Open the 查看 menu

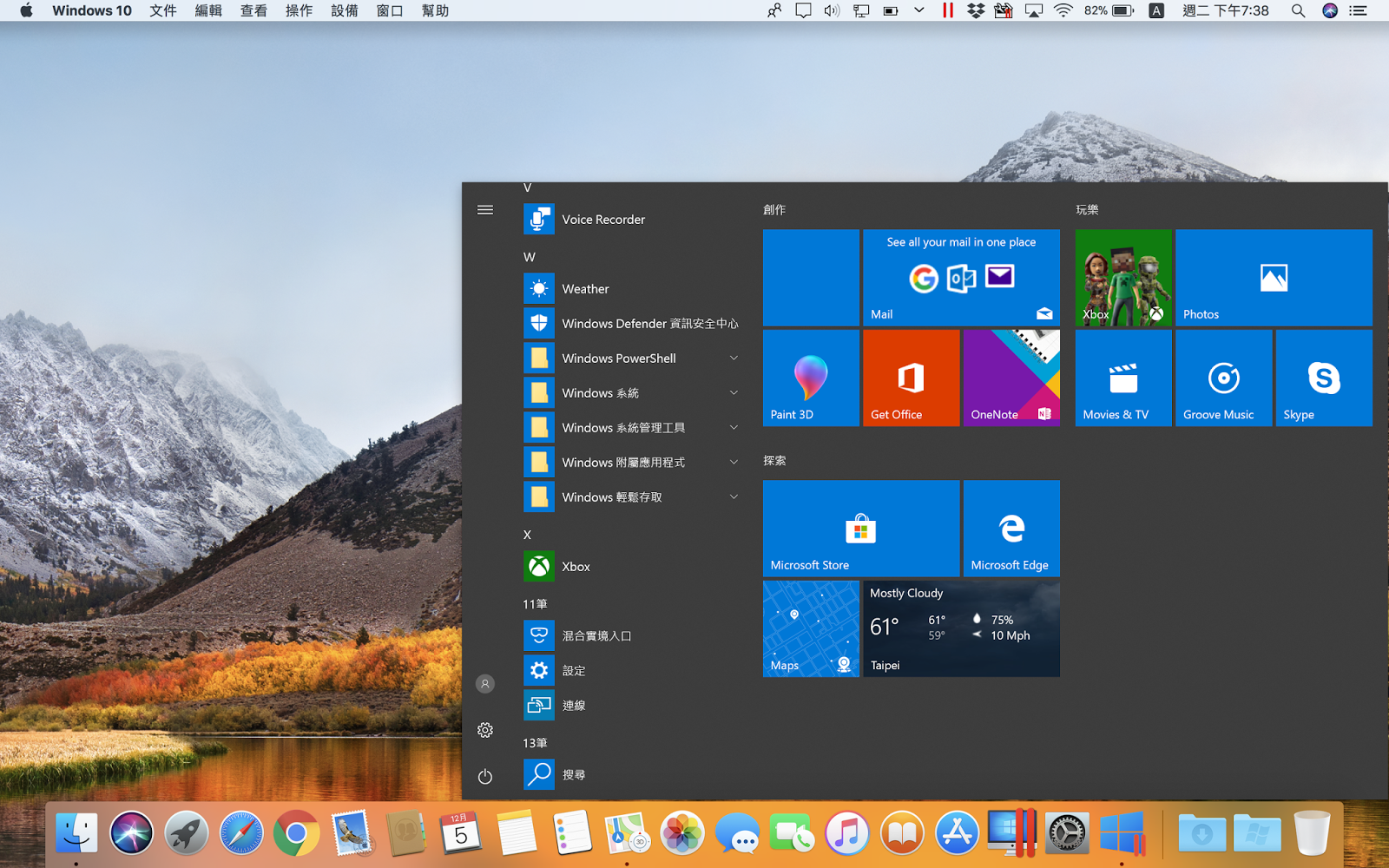tap(253, 10)
